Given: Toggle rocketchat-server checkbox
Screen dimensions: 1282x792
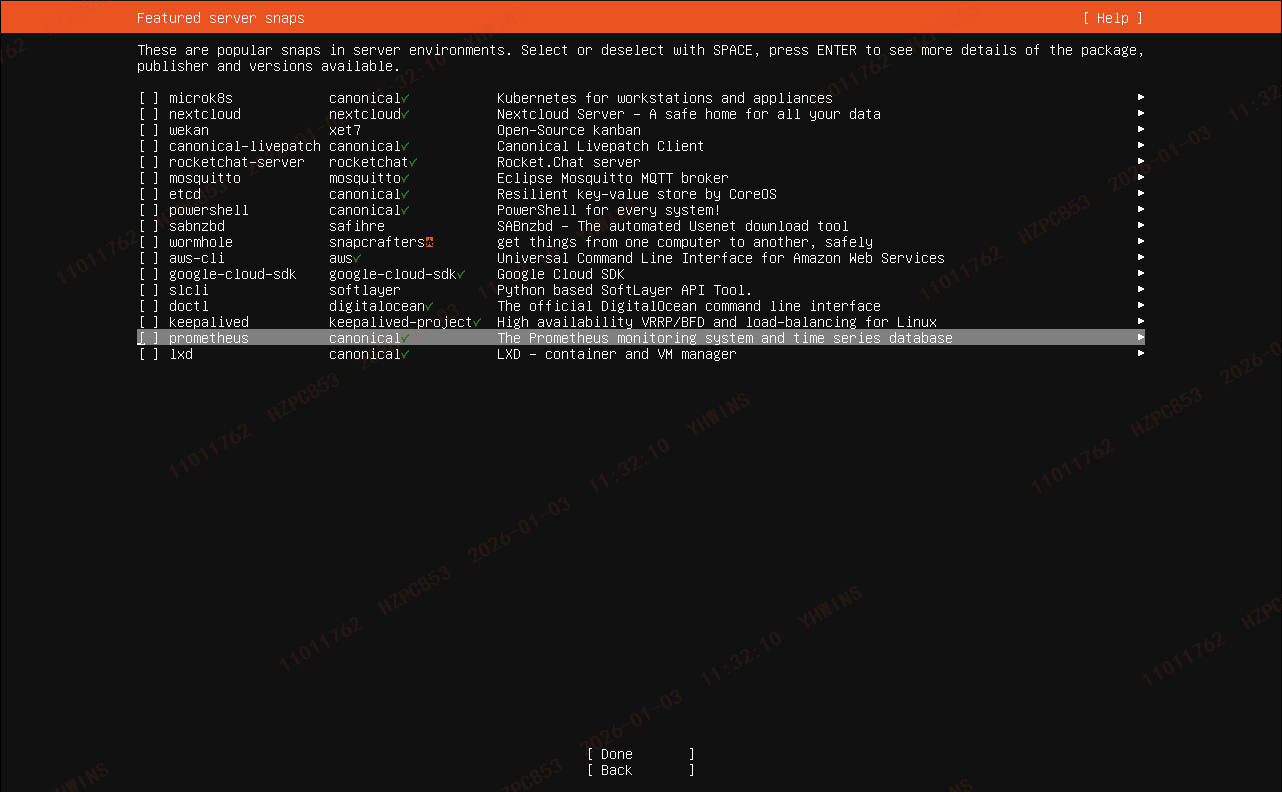Looking at the screenshot, I should tap(148, 162).
